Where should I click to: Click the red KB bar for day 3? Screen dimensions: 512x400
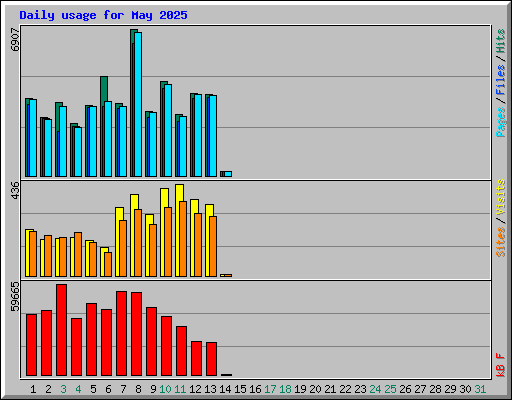pyautogui.click(x=61, y=330)
